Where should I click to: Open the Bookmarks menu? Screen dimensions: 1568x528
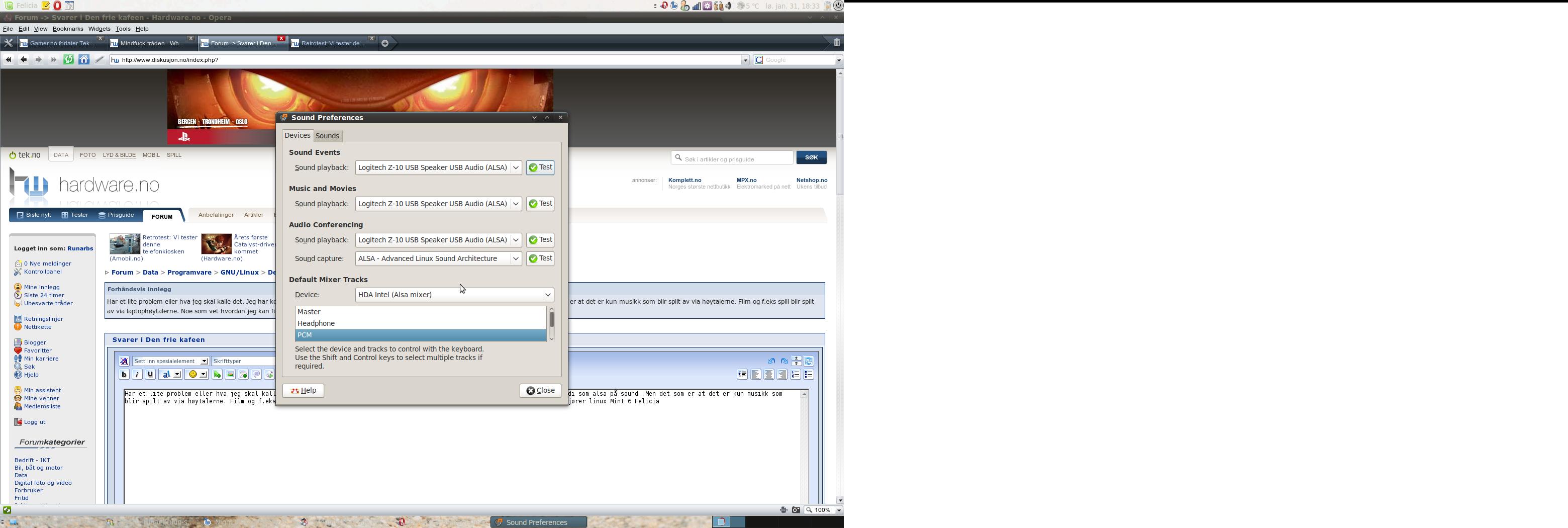pyautogui.click(x=67, y=29)
